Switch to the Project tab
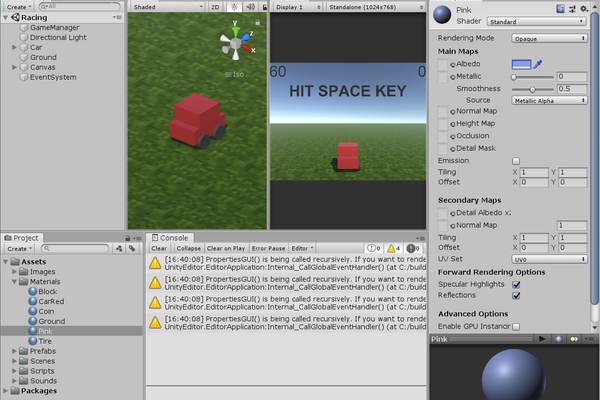600x400 pixels. 22,238
